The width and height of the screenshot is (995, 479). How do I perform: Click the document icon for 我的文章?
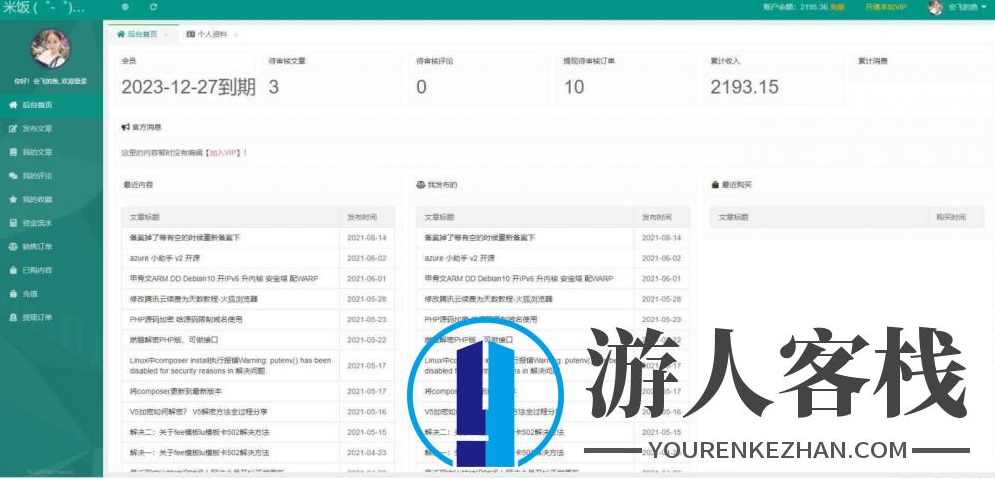[x=13, y=152]
